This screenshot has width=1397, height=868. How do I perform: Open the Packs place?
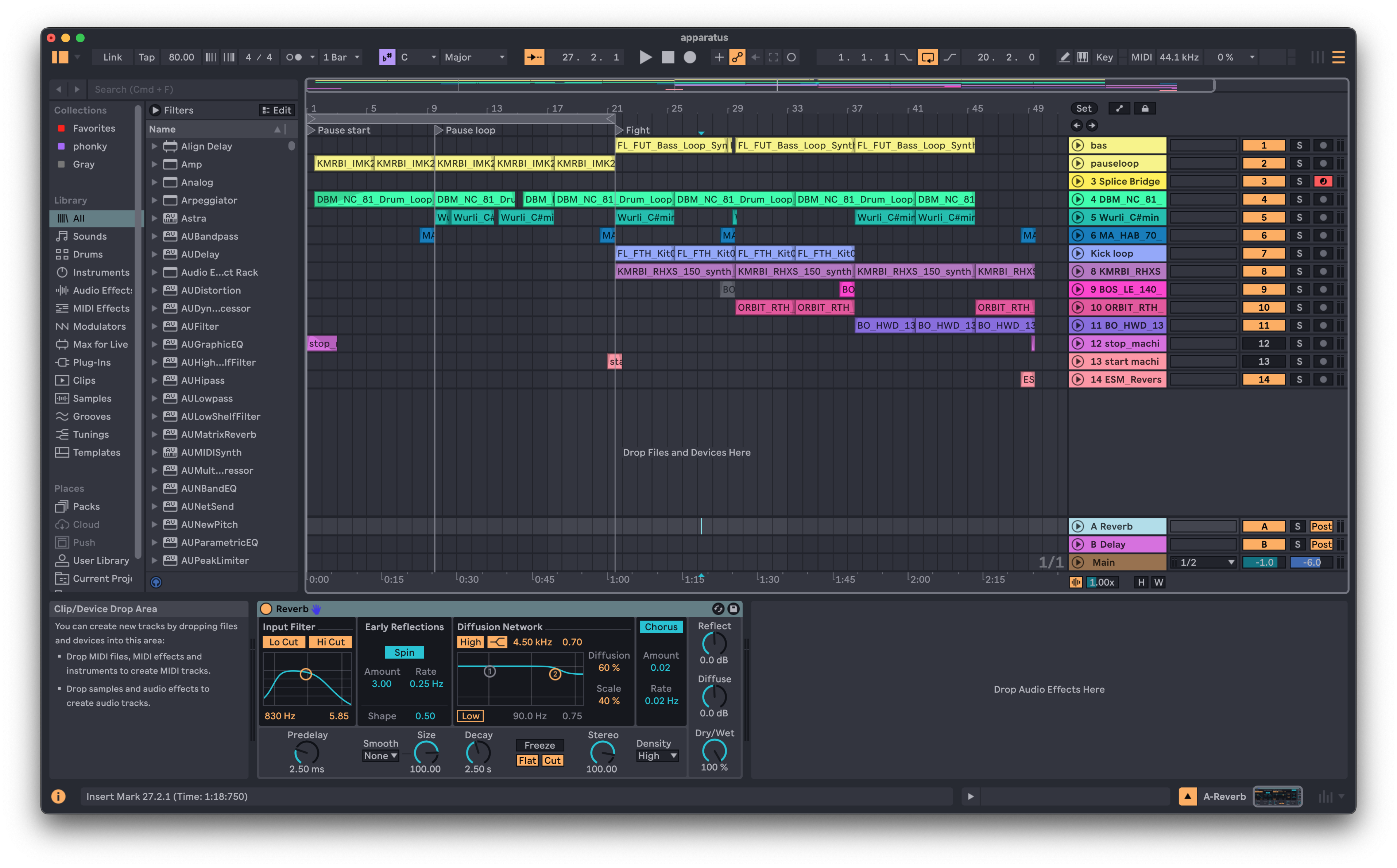click(x=86, y=506)
